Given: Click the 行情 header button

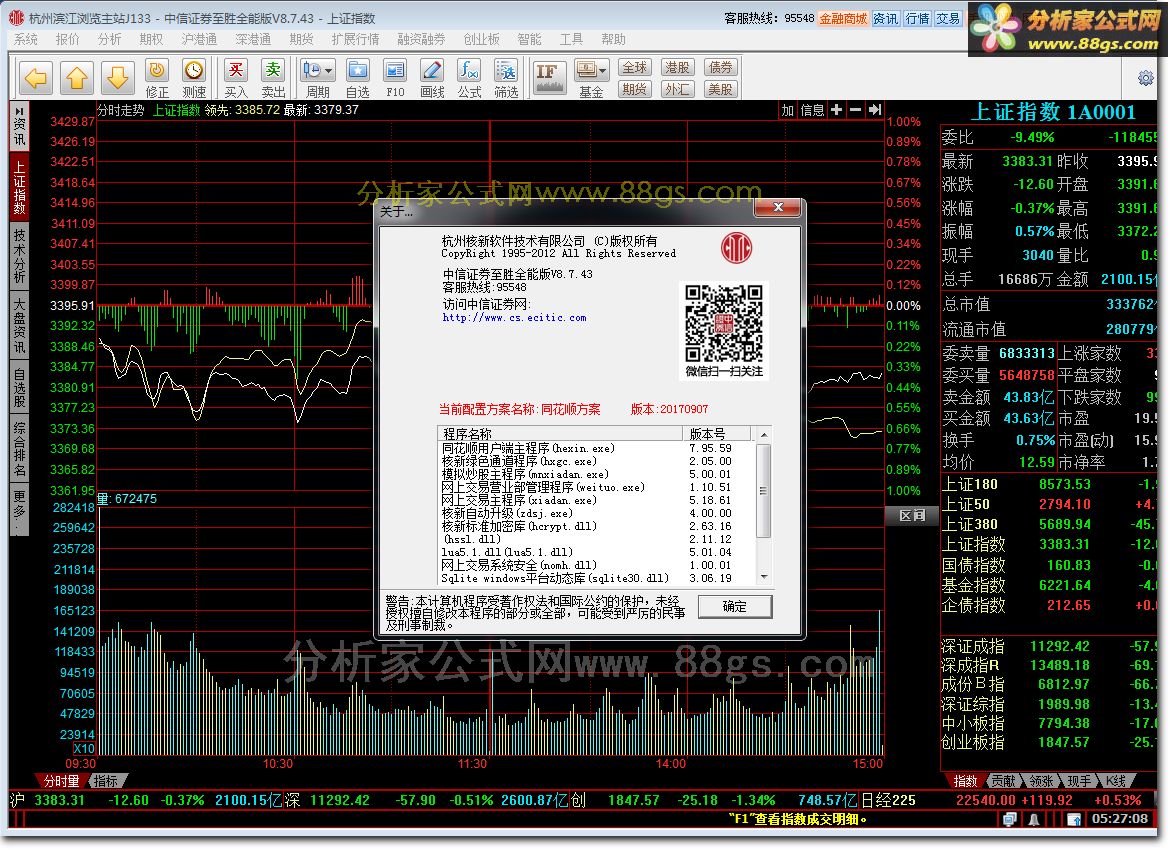Looking at the screenshot, I should (917, 19).
